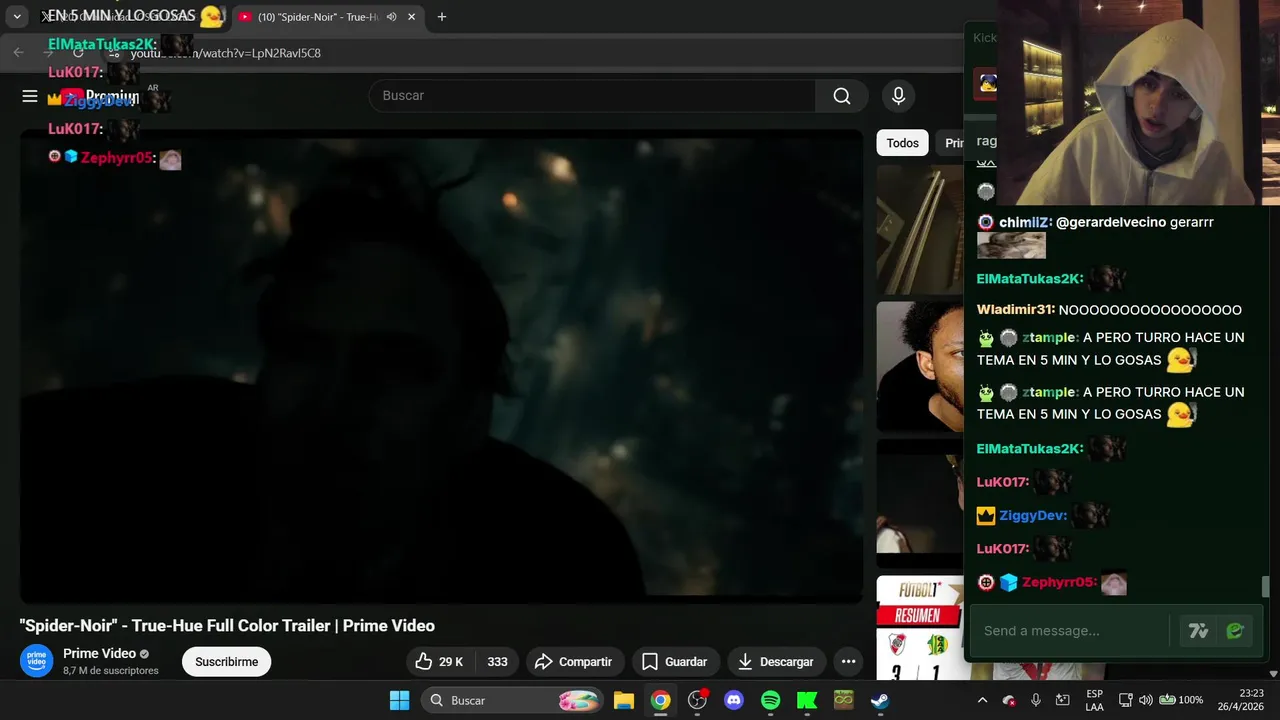Select the Todos filter chip
1280x720 pixels.
[x=902, y=143]
